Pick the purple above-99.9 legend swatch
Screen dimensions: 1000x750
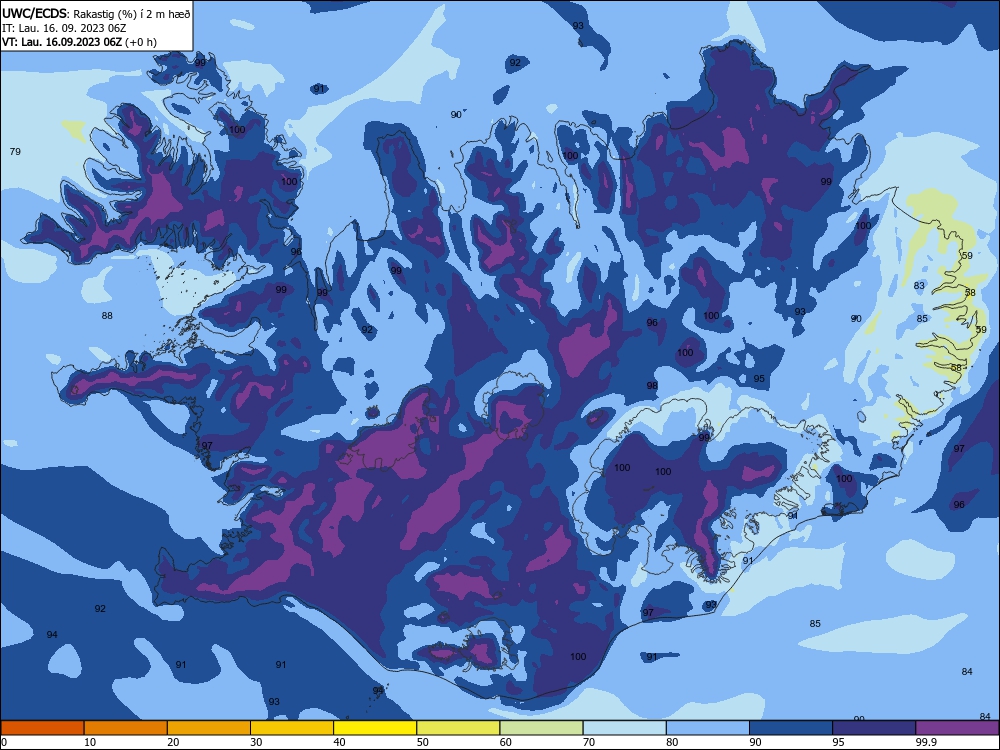point(957,728)
